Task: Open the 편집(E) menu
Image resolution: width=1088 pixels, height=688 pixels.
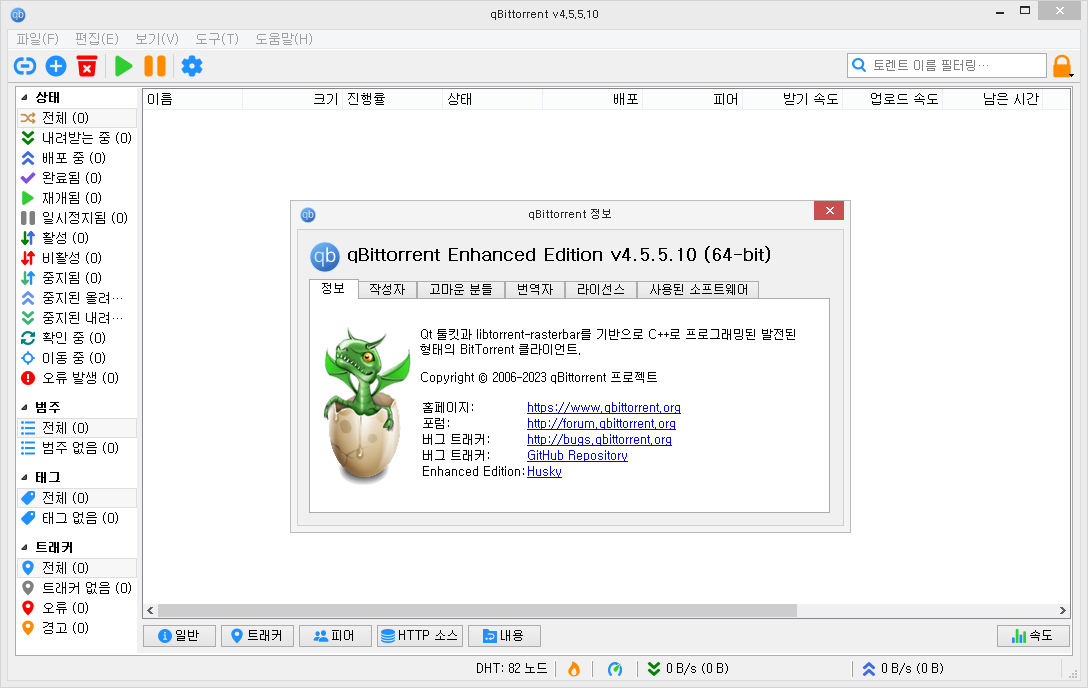Action: click(x=96, y=39)
